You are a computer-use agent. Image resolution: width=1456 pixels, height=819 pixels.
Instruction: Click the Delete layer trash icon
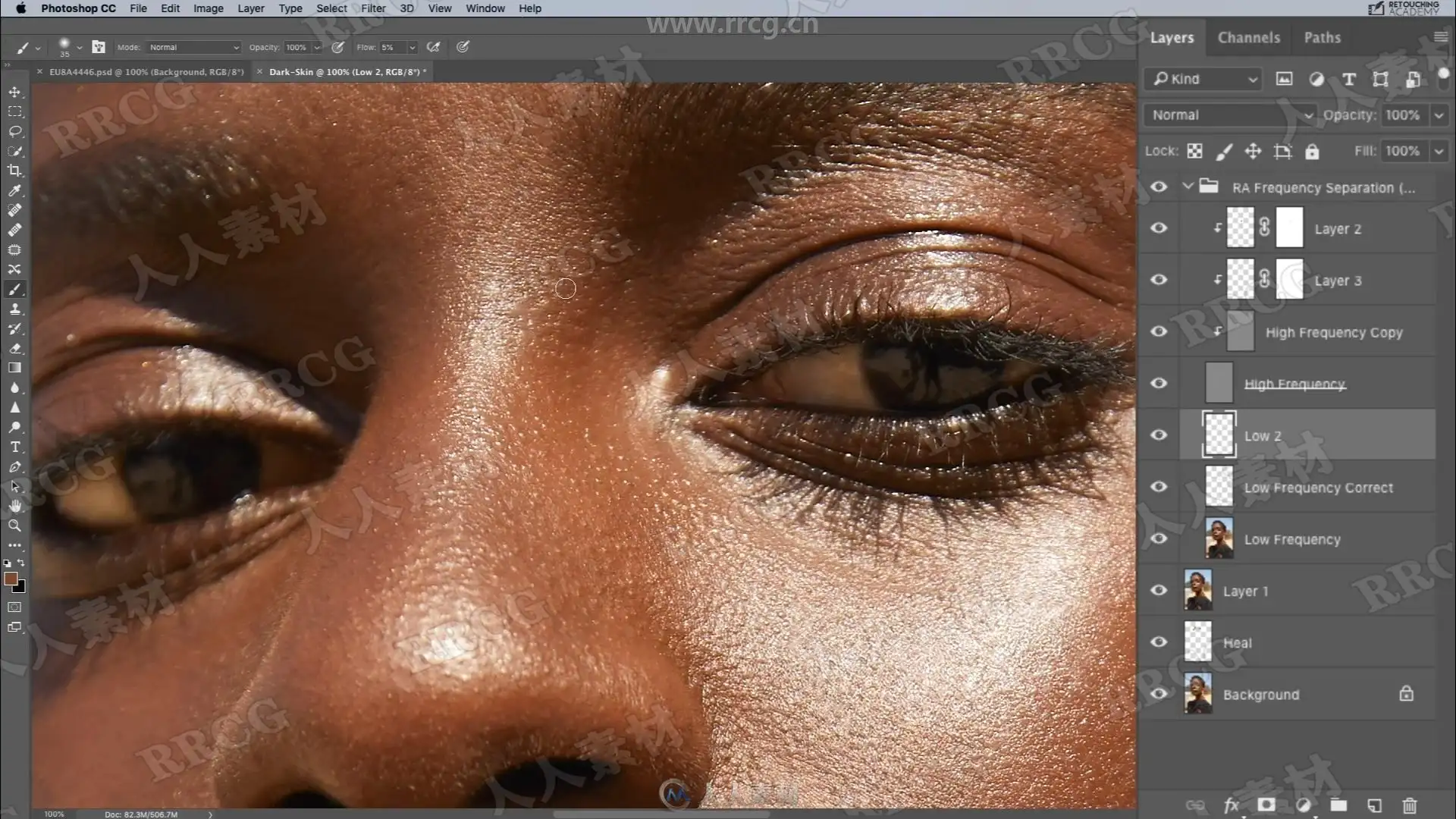click(x=1409, y=805)
